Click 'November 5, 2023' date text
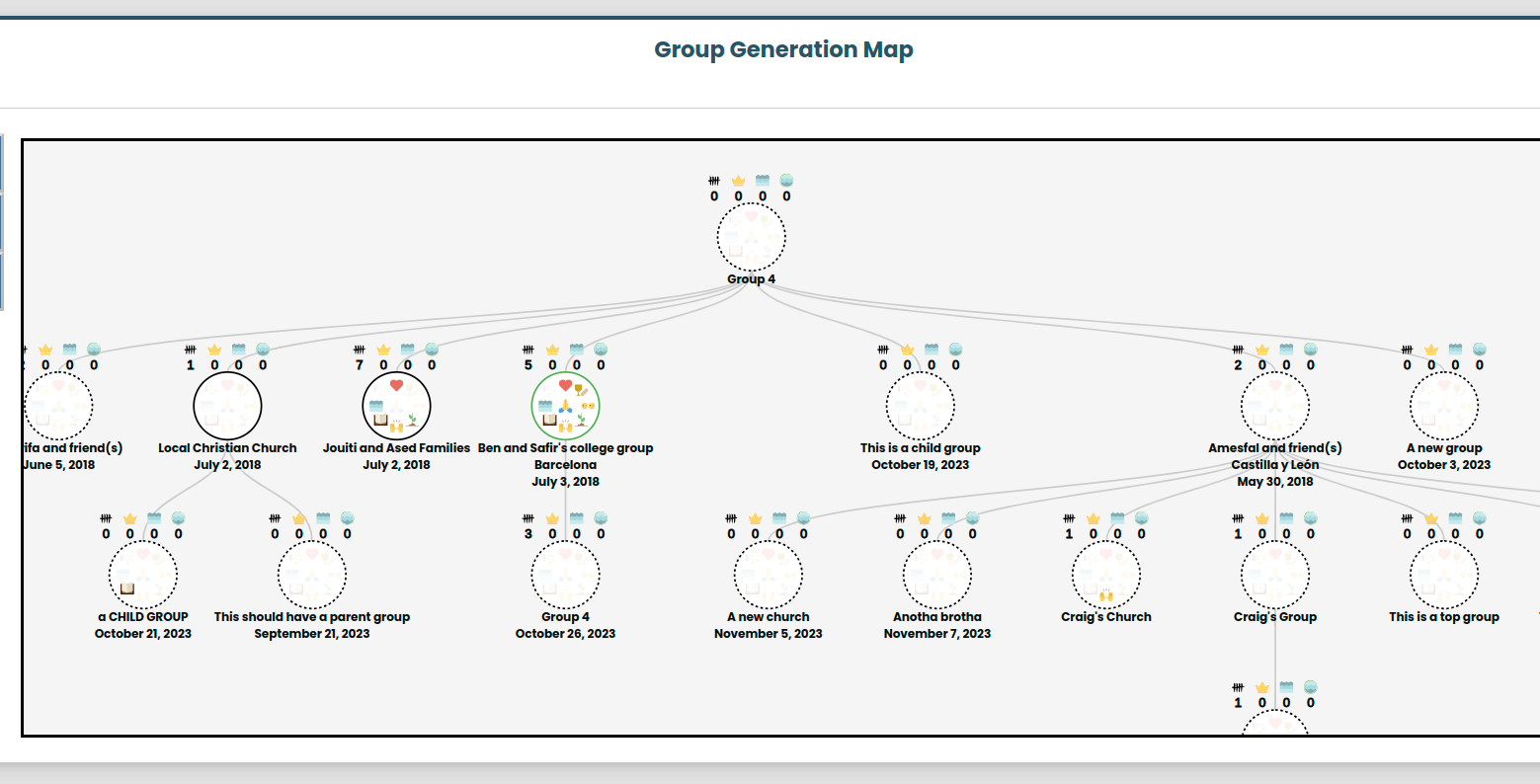This screenshot has height=784, width=1540. (x=768, y=634)
